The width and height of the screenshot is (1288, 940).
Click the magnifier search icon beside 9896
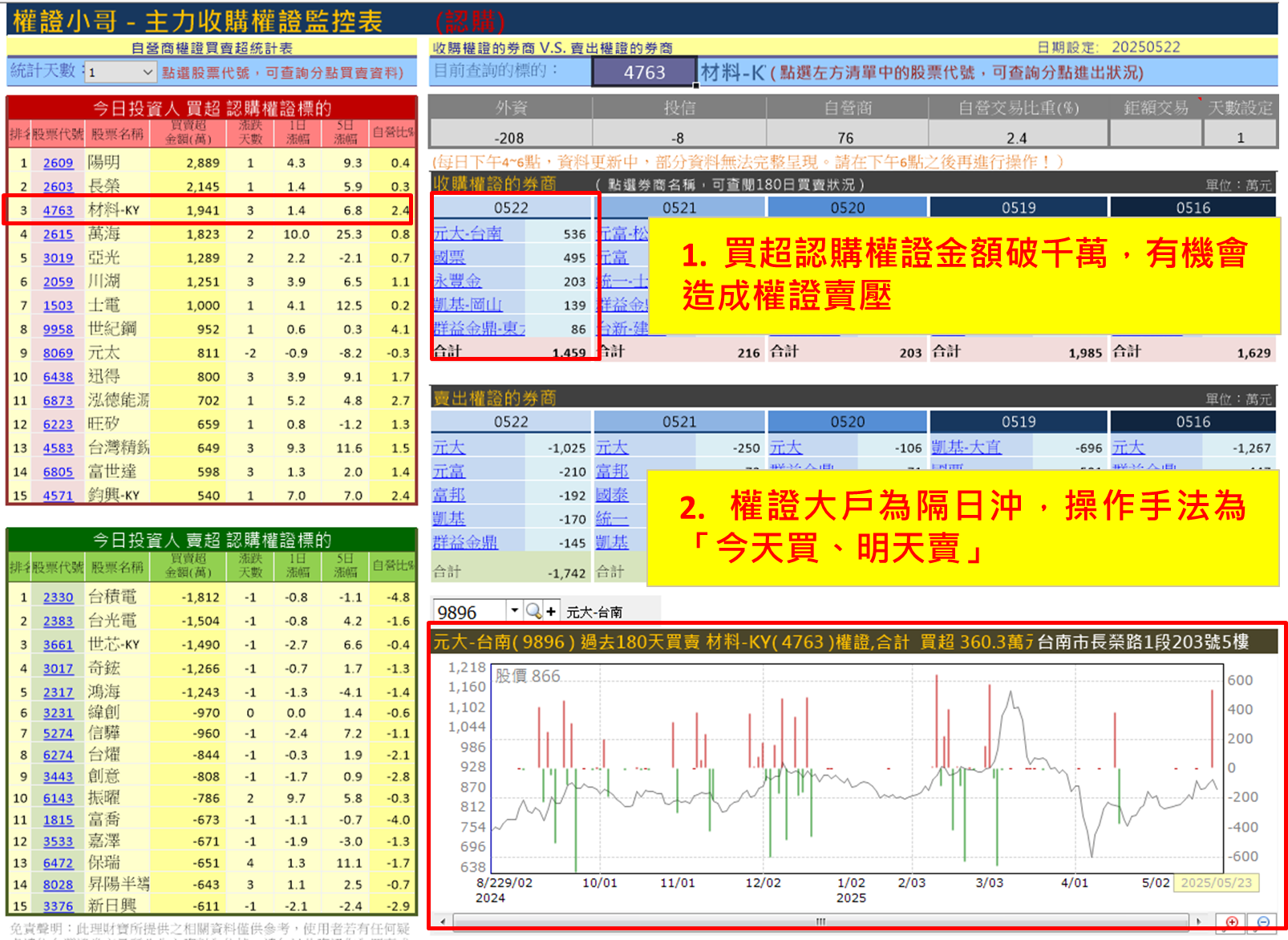[x=533, y=611]
